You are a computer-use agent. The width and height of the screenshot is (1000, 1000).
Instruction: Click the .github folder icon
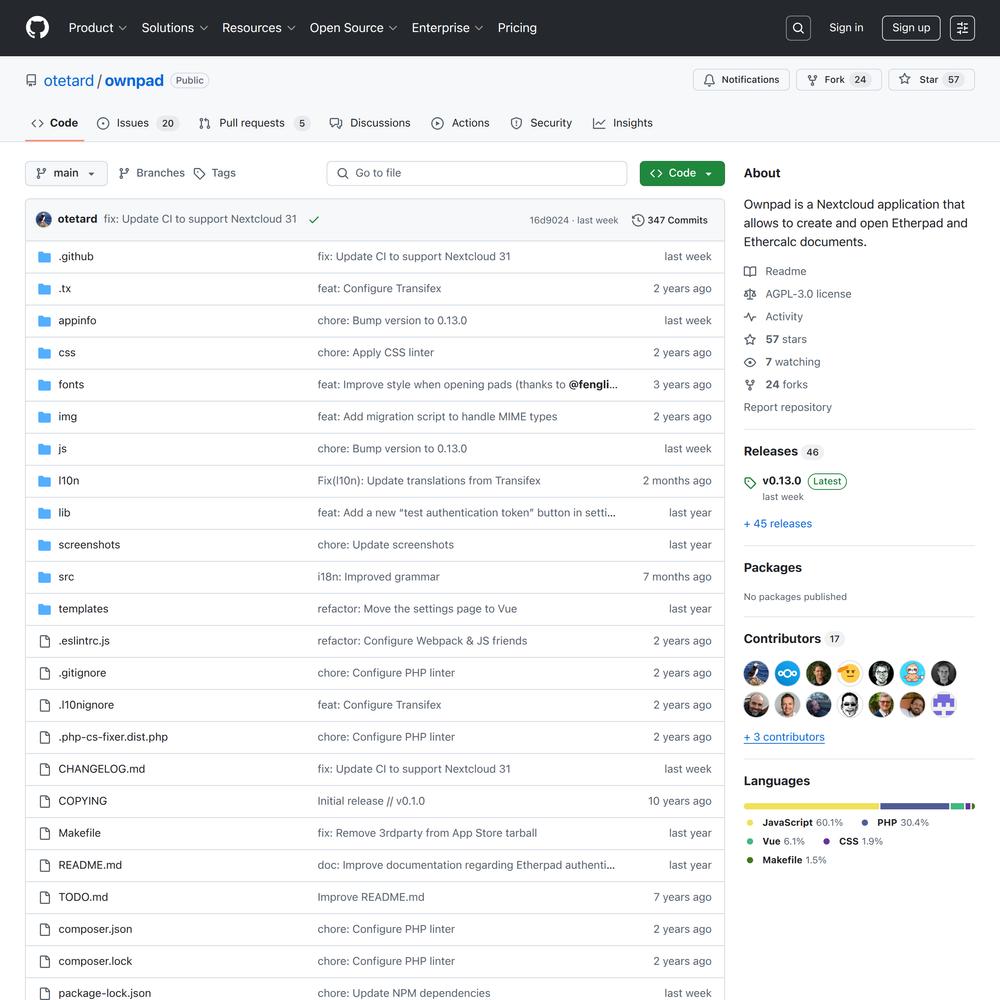coord(44,256)
